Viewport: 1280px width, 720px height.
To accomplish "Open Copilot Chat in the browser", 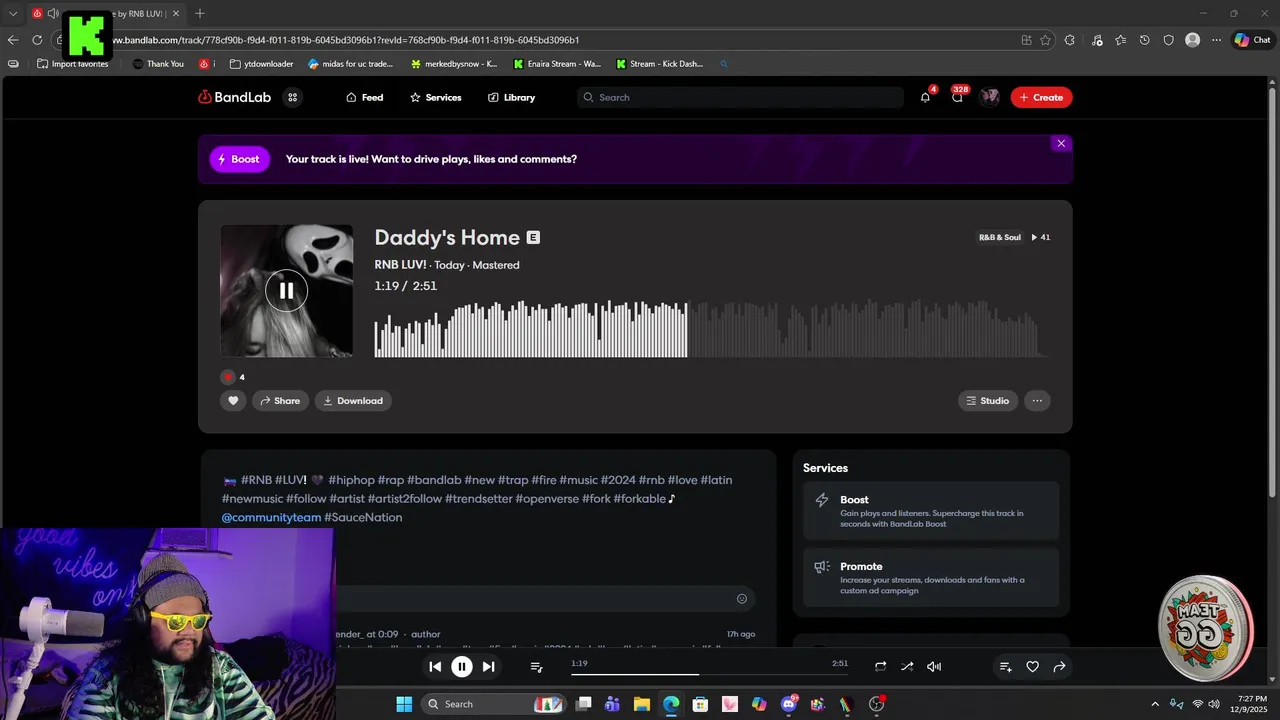I will pos(1253,40).
